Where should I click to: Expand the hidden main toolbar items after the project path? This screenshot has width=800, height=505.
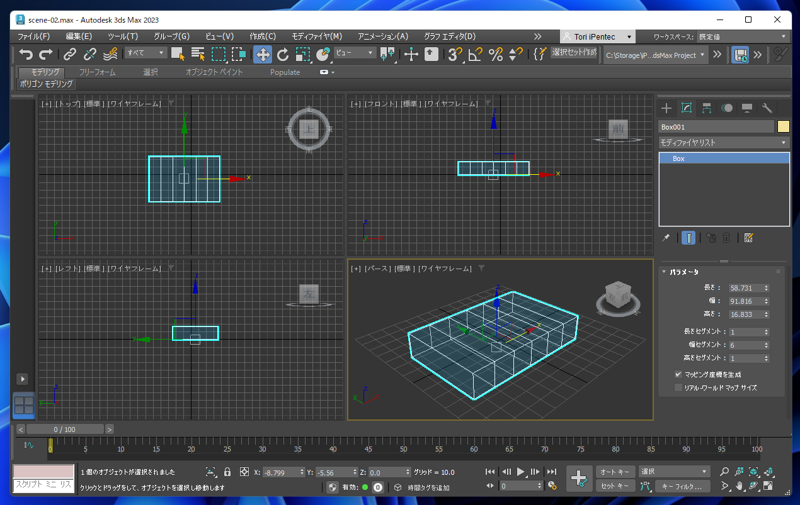tap(717, 55)
